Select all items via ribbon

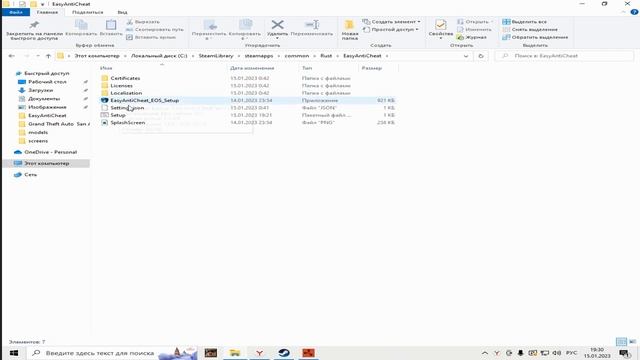524,22
